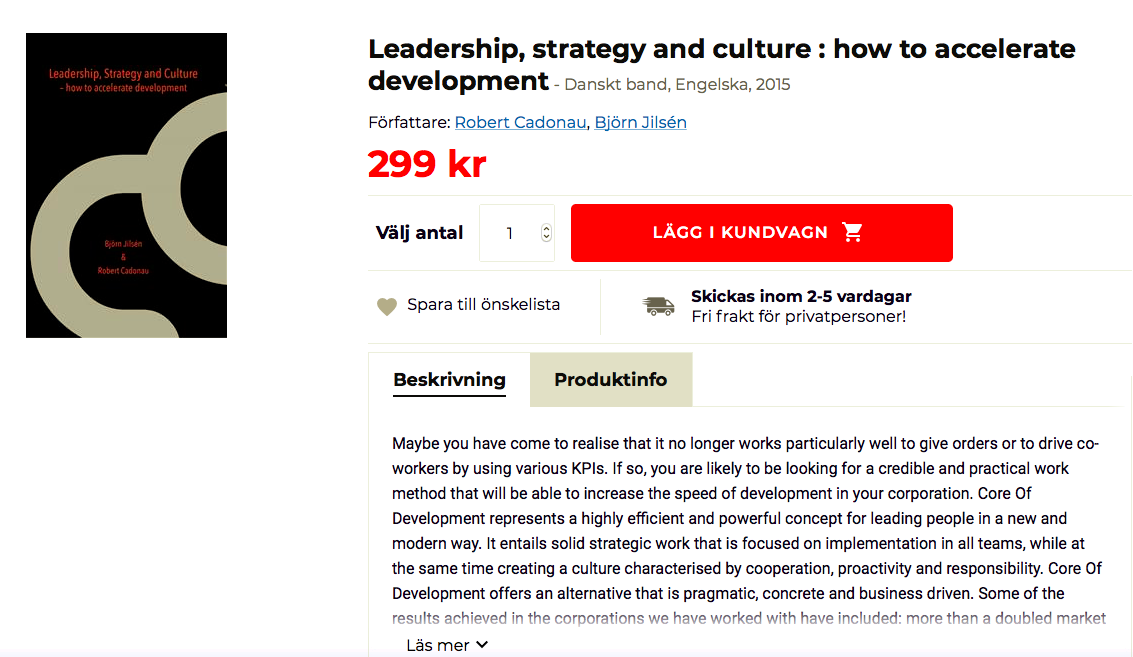Open author page for Björn Jilsén
This screenshot has height=657, width=1133.
(640, 122)
